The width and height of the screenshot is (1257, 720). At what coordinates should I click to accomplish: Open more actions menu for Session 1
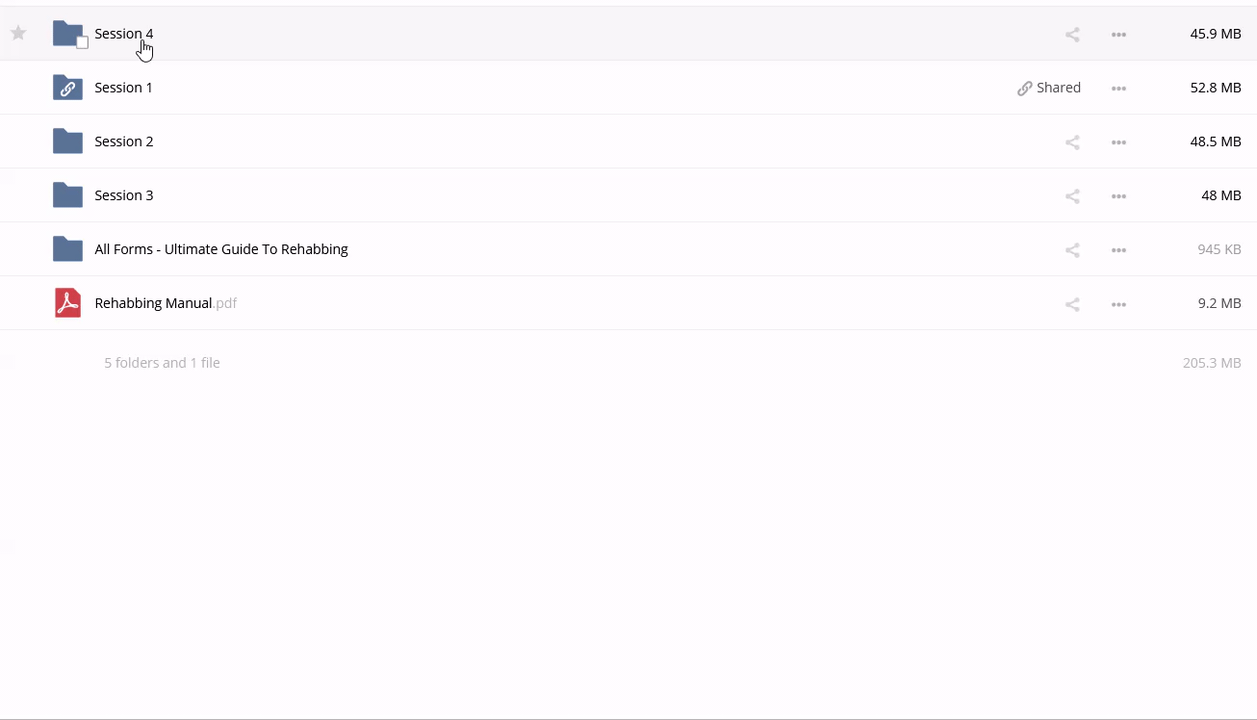pos(1119,89)
